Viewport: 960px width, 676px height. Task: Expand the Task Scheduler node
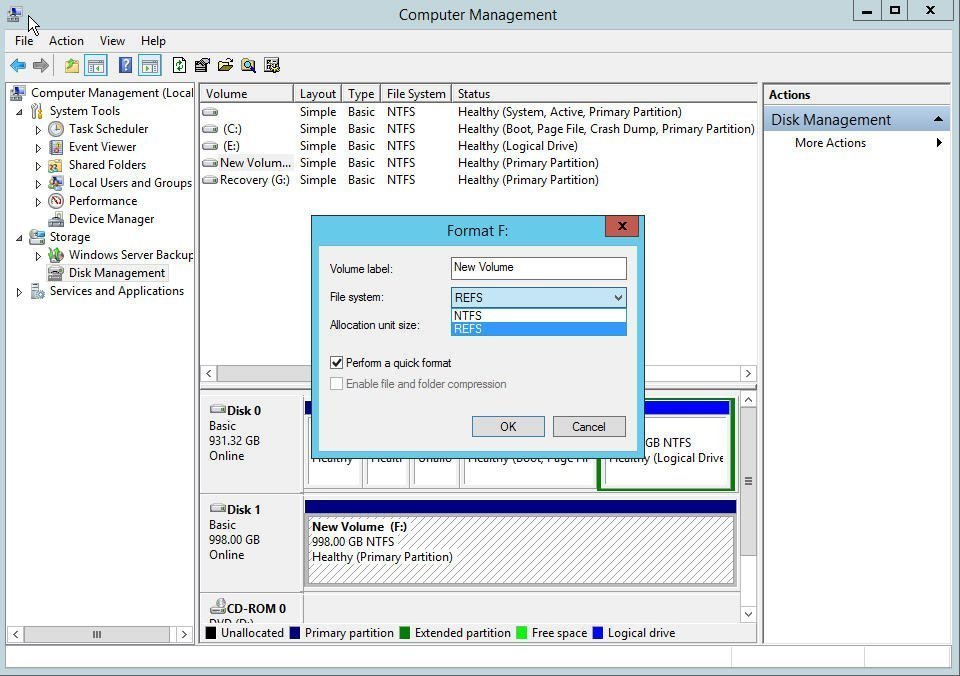coord(38,130)
